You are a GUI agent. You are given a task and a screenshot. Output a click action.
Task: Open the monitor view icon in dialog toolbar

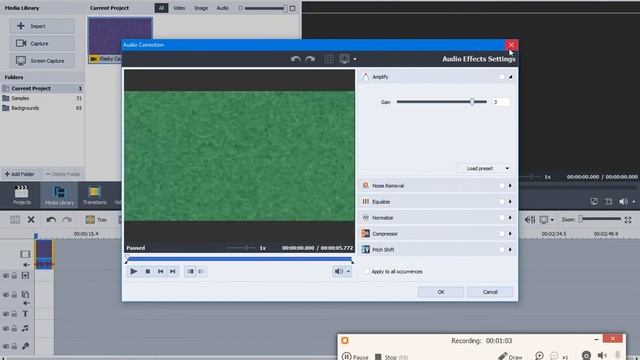tap(344, 59)
